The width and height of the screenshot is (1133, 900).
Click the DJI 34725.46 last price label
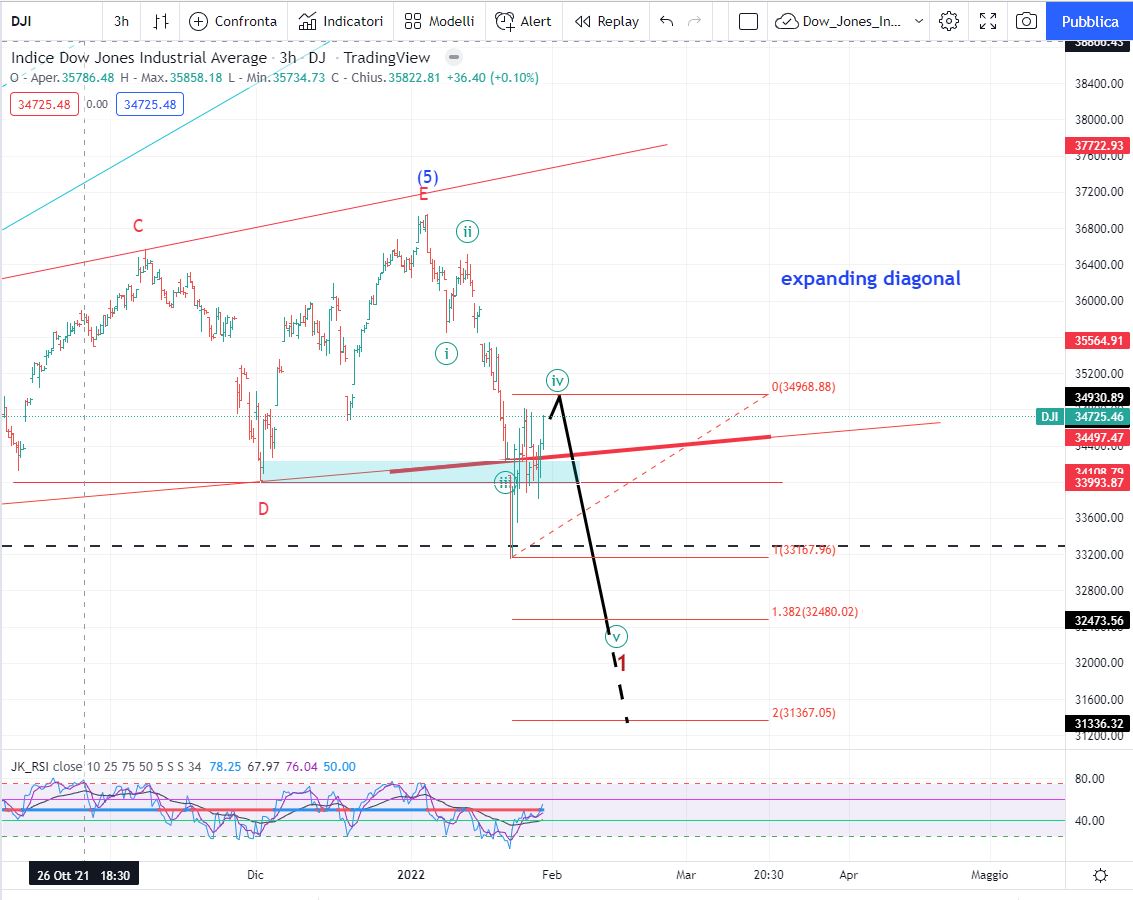pos(1083,417)
